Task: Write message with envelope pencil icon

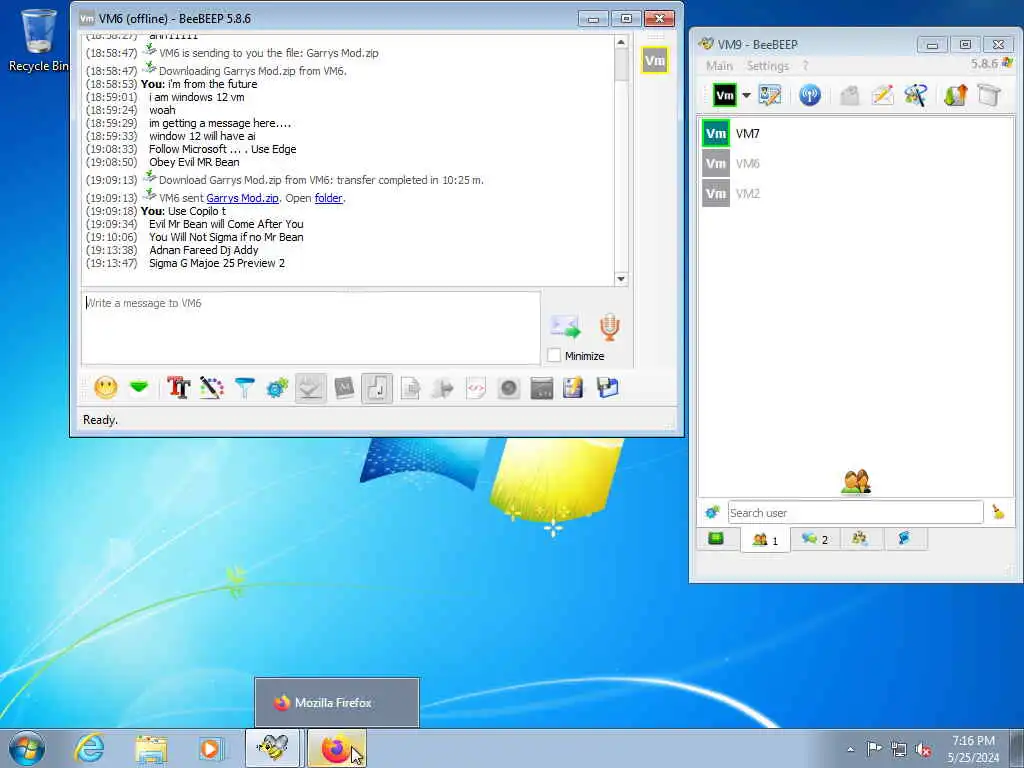Action: 882,95
